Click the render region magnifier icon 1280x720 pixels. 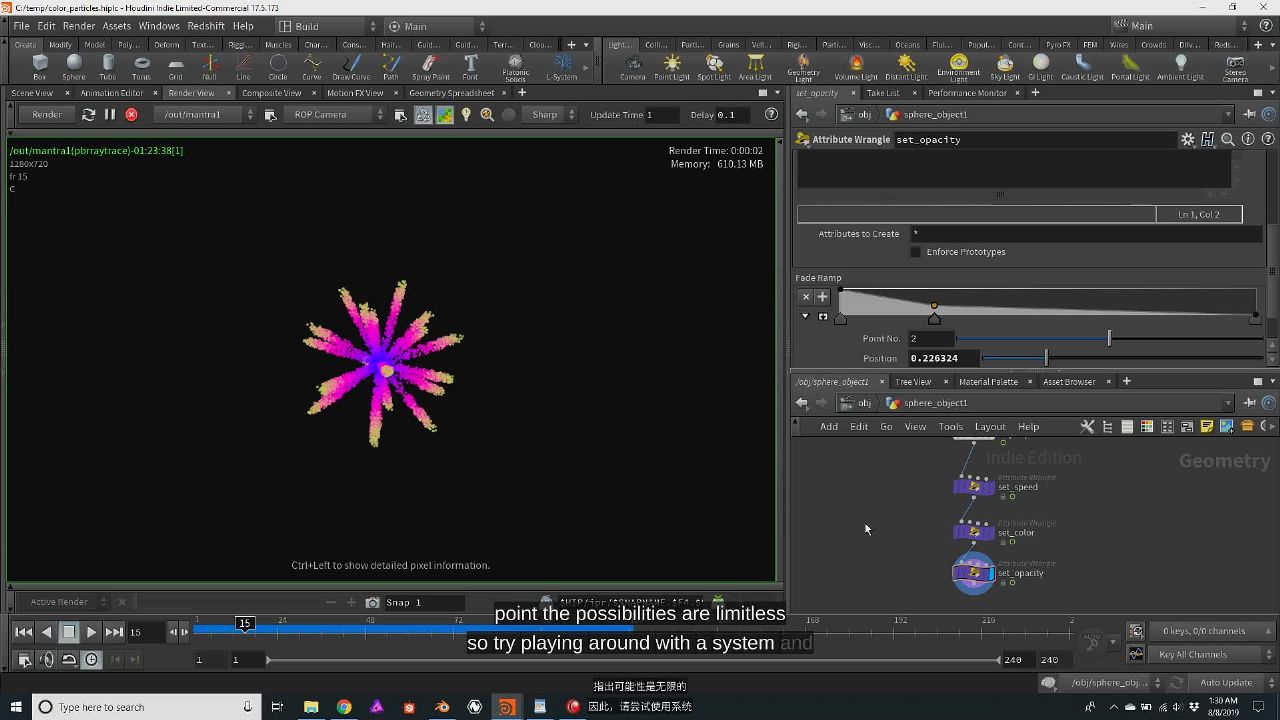point(487,115)
